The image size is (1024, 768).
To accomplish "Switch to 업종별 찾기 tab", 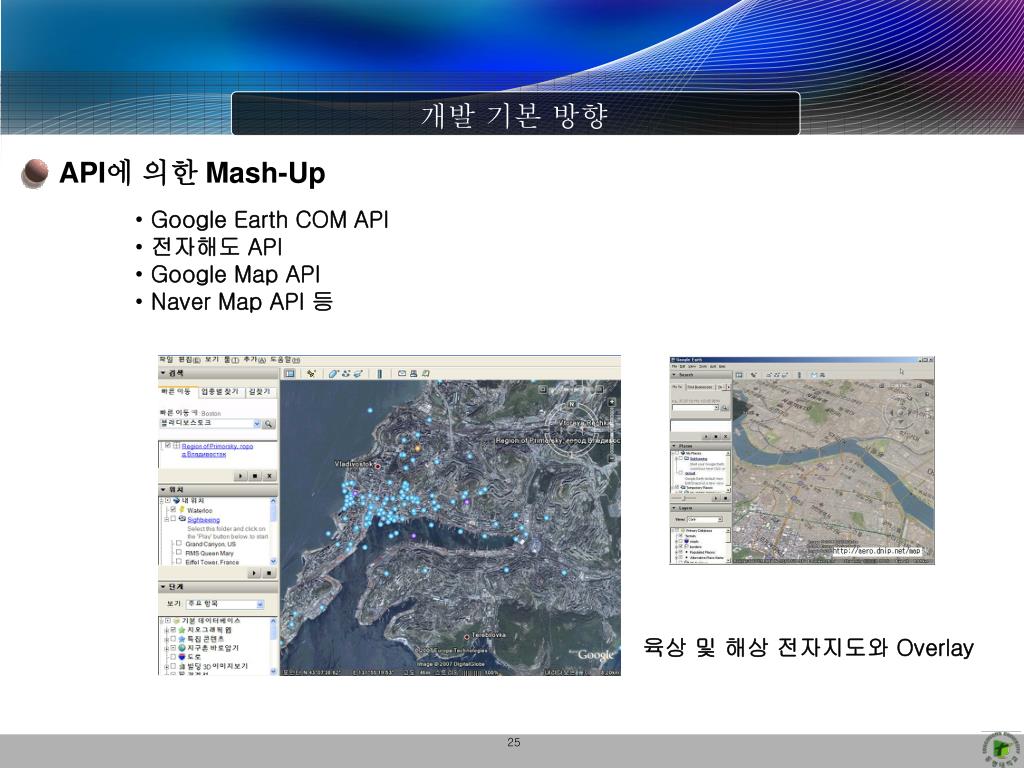I will tap(220, 392).
